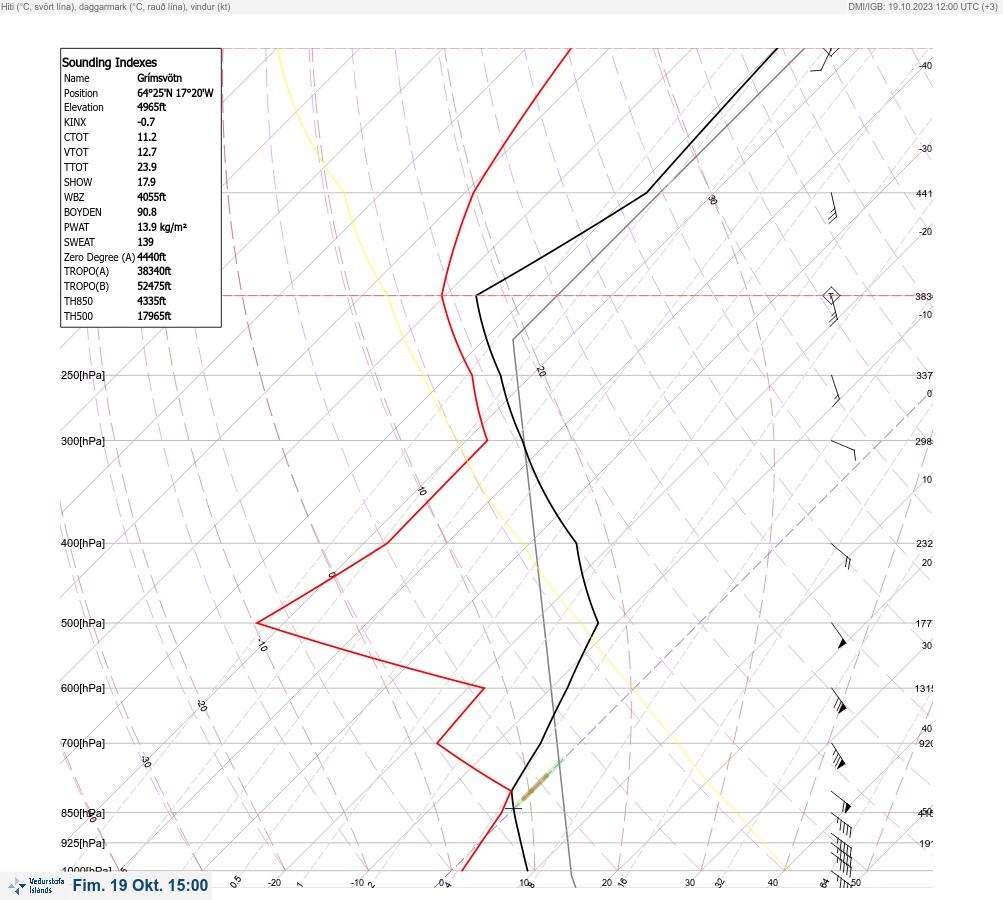Viewport: 1003px width, 900px height.
Task: Click the SWEAT value '139'
Action: [145, 242]
